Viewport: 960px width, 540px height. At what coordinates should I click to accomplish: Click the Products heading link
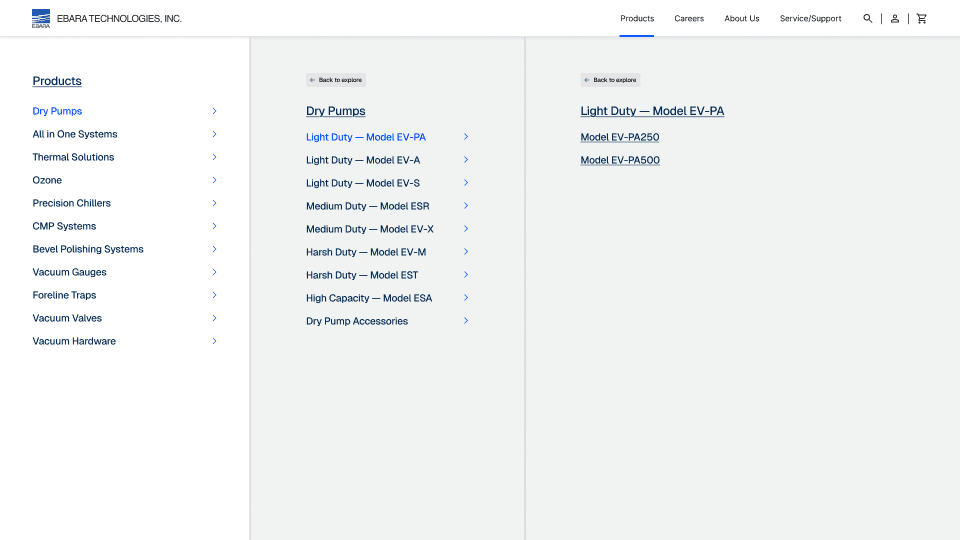click(x=57, y=81)
